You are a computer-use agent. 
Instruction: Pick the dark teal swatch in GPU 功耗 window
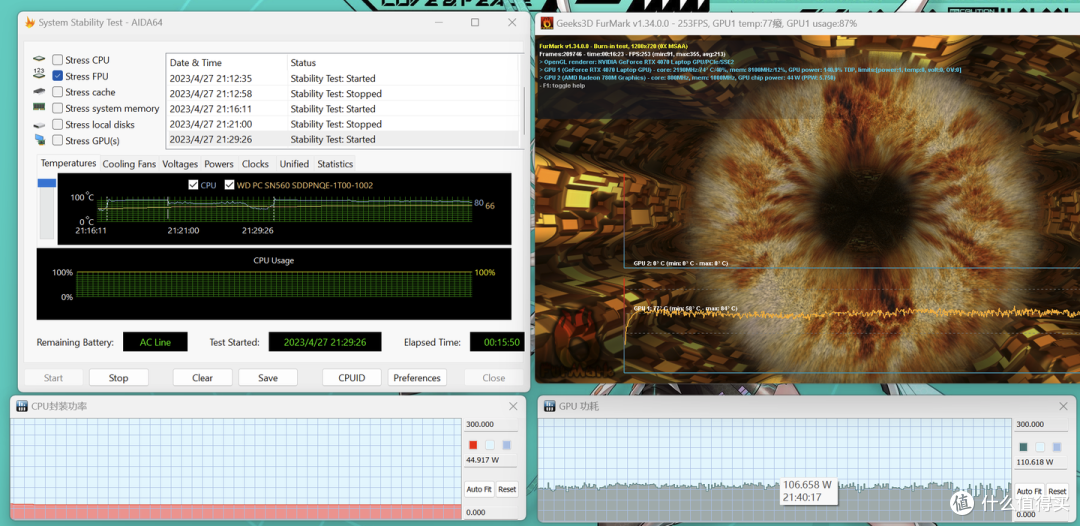point(1024,446)
